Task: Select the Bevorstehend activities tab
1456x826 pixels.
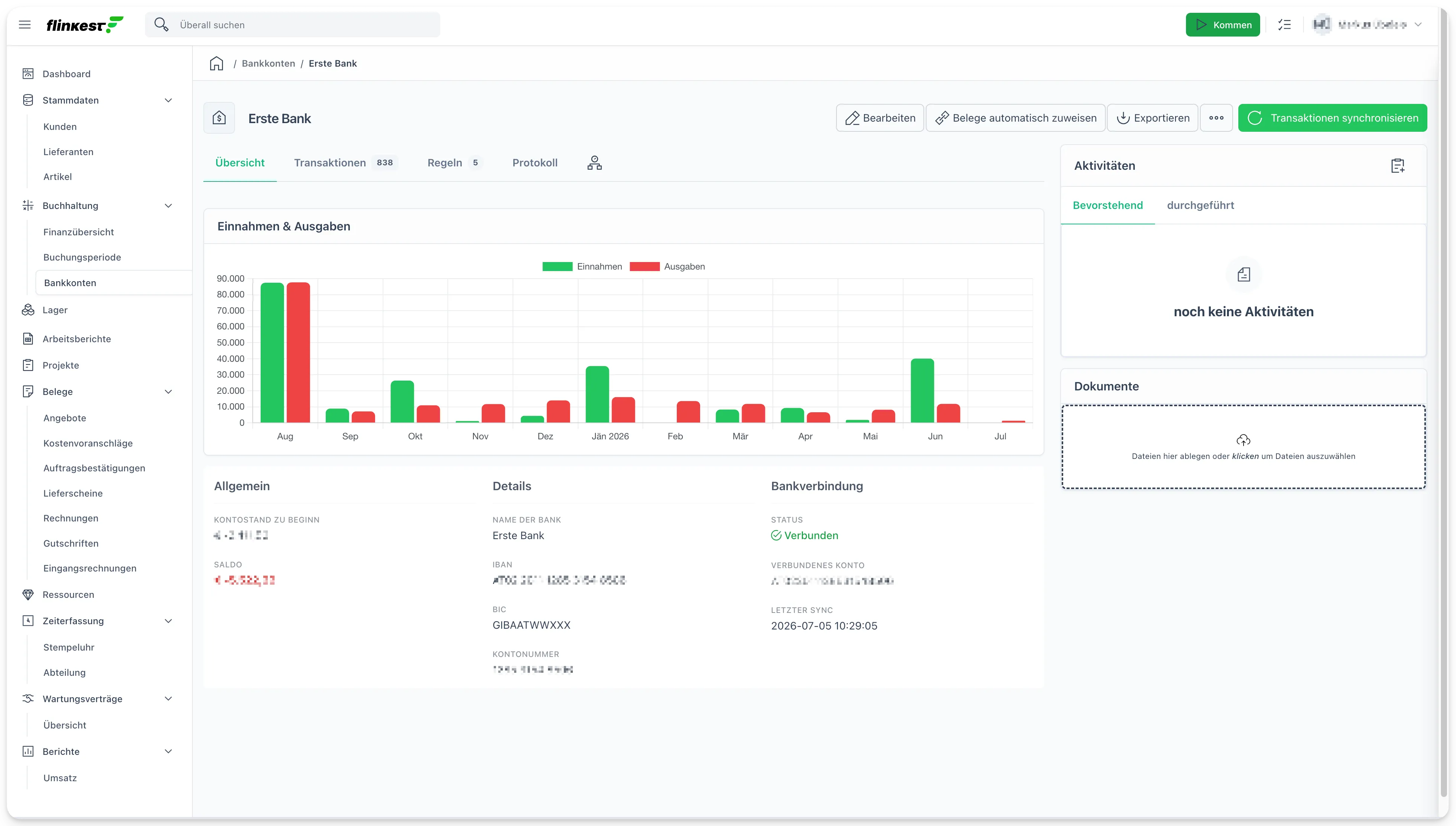Action: click(x=1108, y=205)
